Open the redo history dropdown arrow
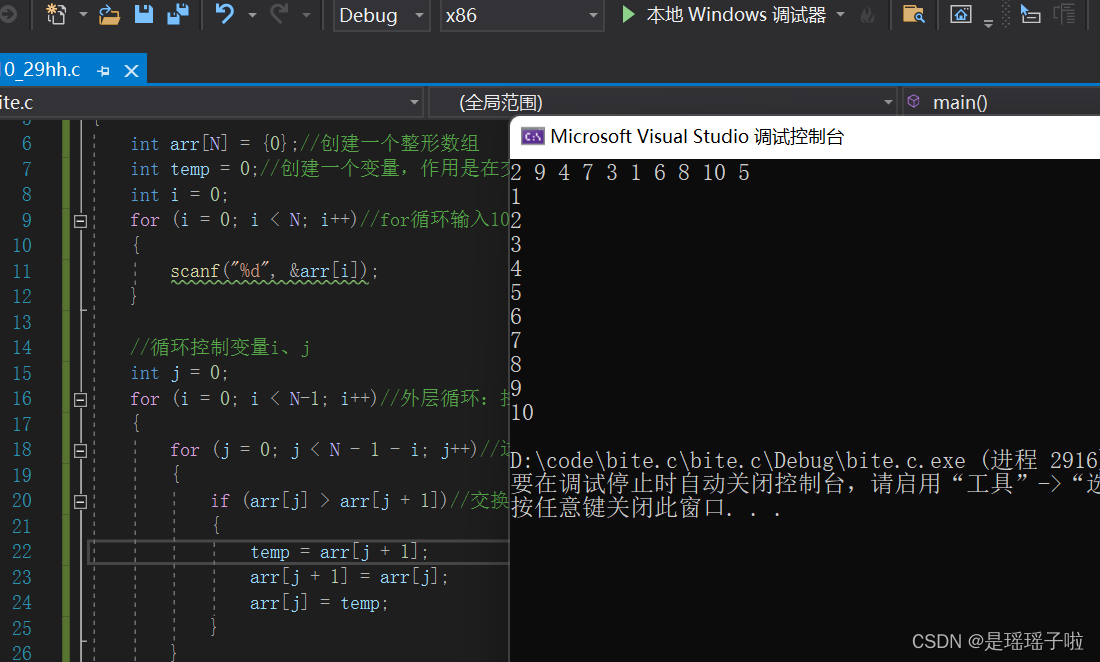The height and width of the screenshot is (662, 1100). (306, 15)
